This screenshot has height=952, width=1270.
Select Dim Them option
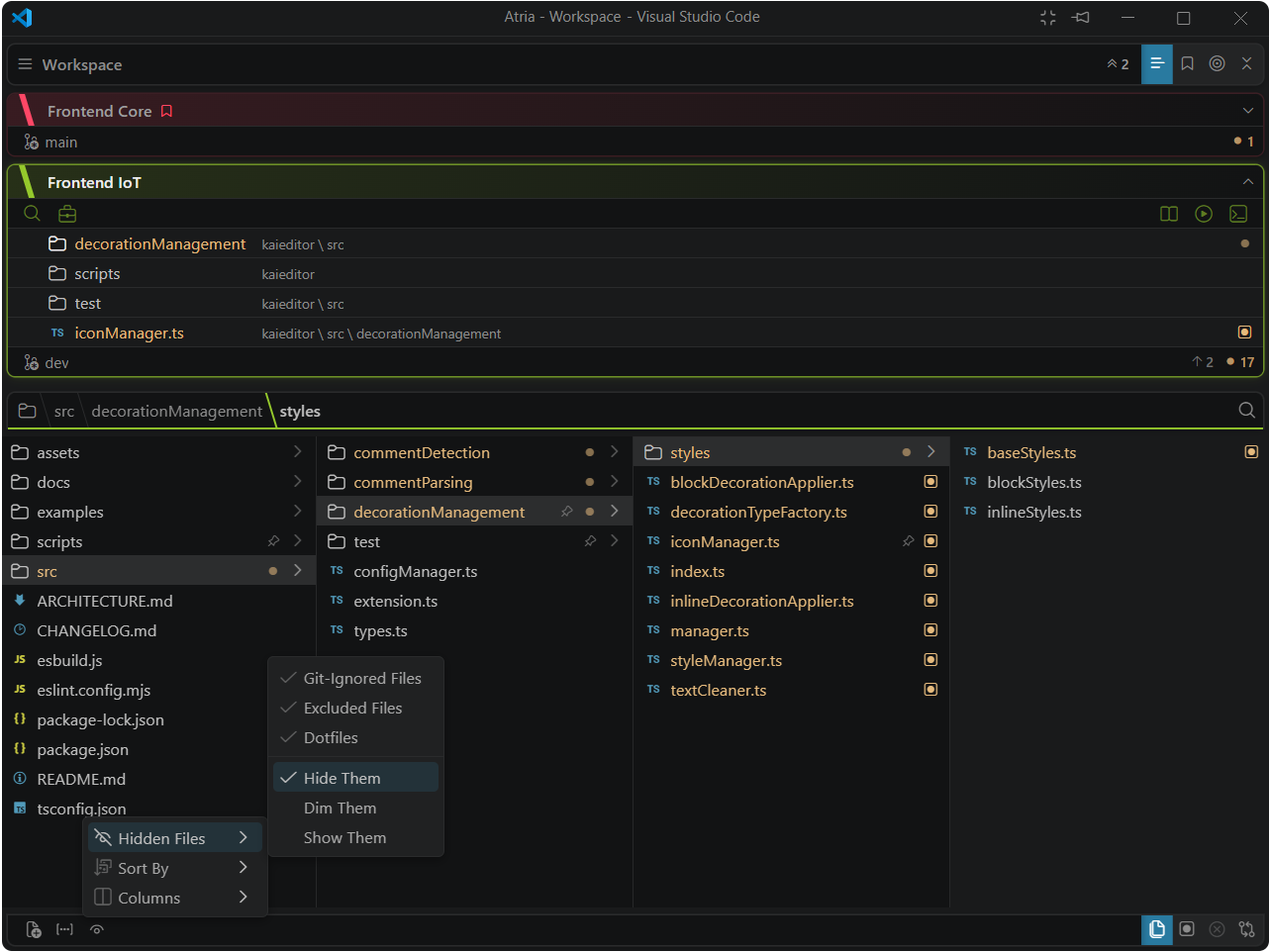click(x=356, y=809)
